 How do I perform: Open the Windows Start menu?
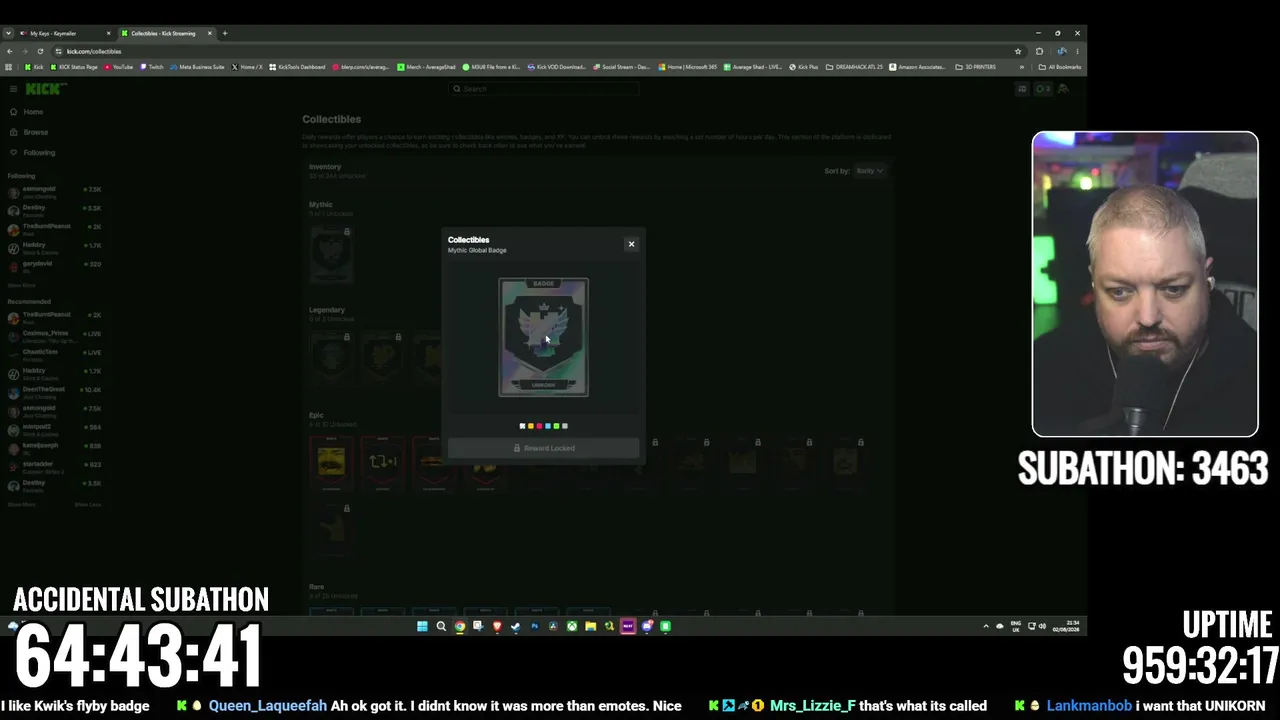[x=422, y=627]
